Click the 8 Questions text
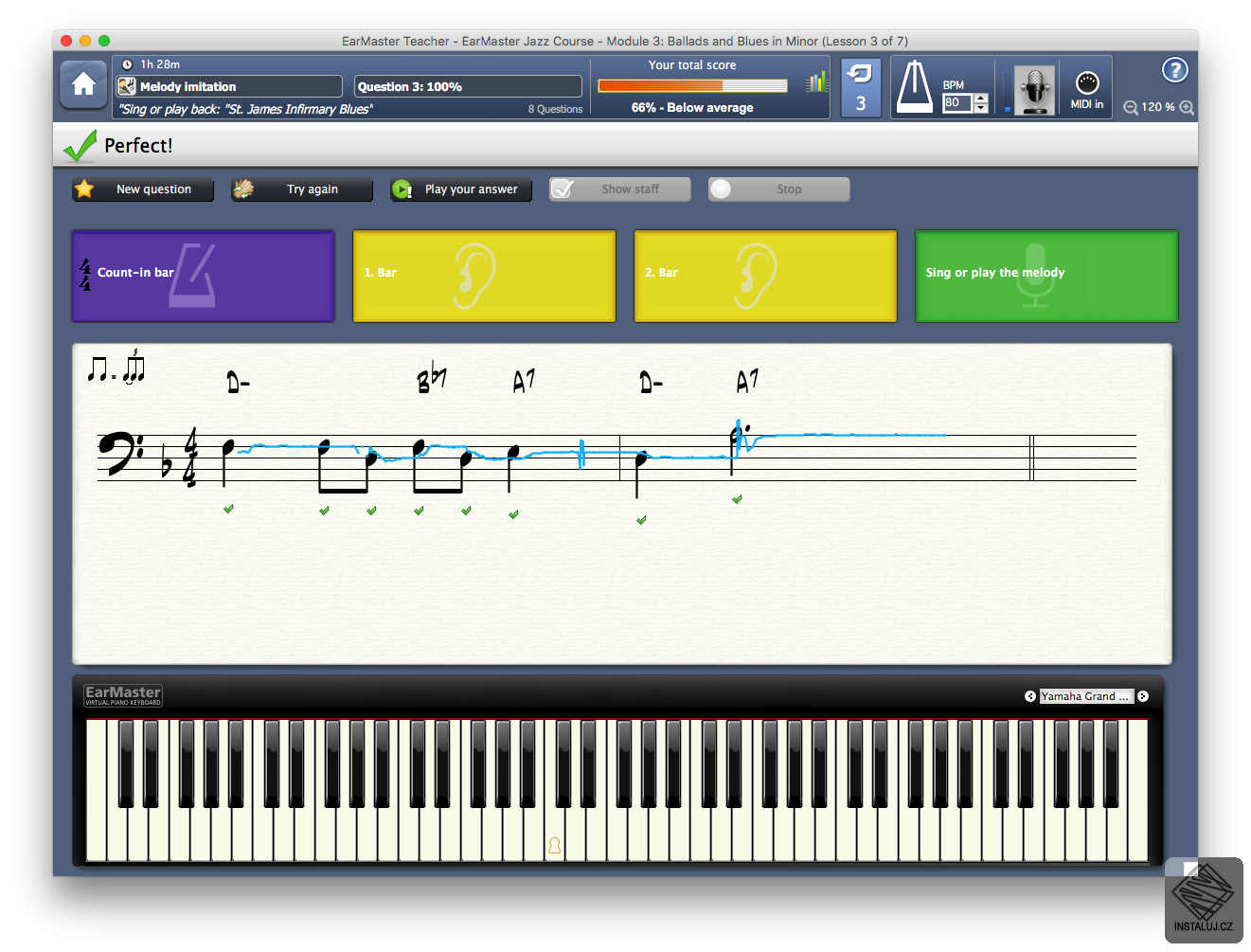The width and height of the screenshot is (1251, 952). [555, 109]
